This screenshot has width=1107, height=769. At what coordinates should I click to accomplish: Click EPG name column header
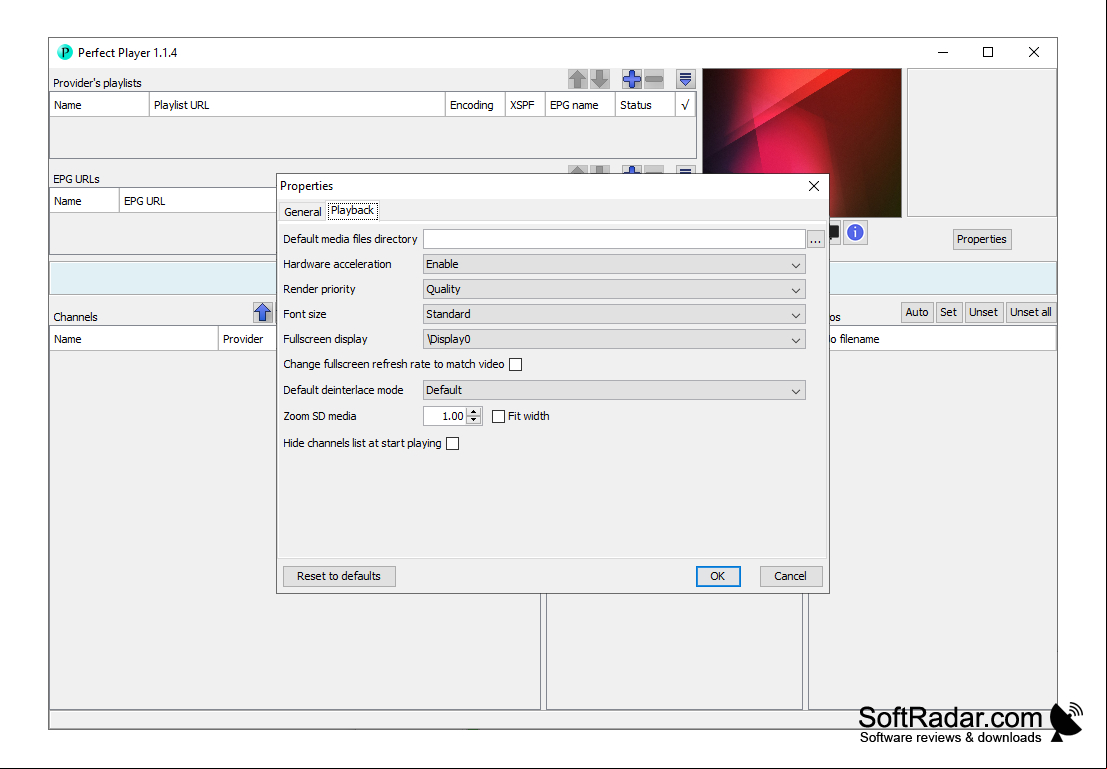580,105
